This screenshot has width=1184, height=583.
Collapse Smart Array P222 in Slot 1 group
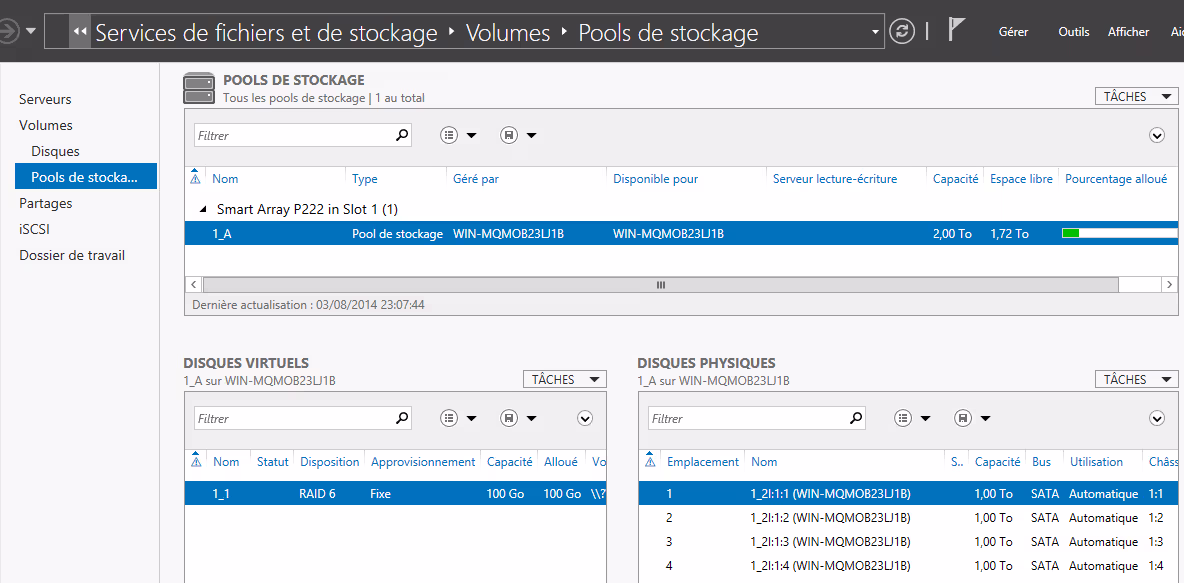tap(205, 210)
